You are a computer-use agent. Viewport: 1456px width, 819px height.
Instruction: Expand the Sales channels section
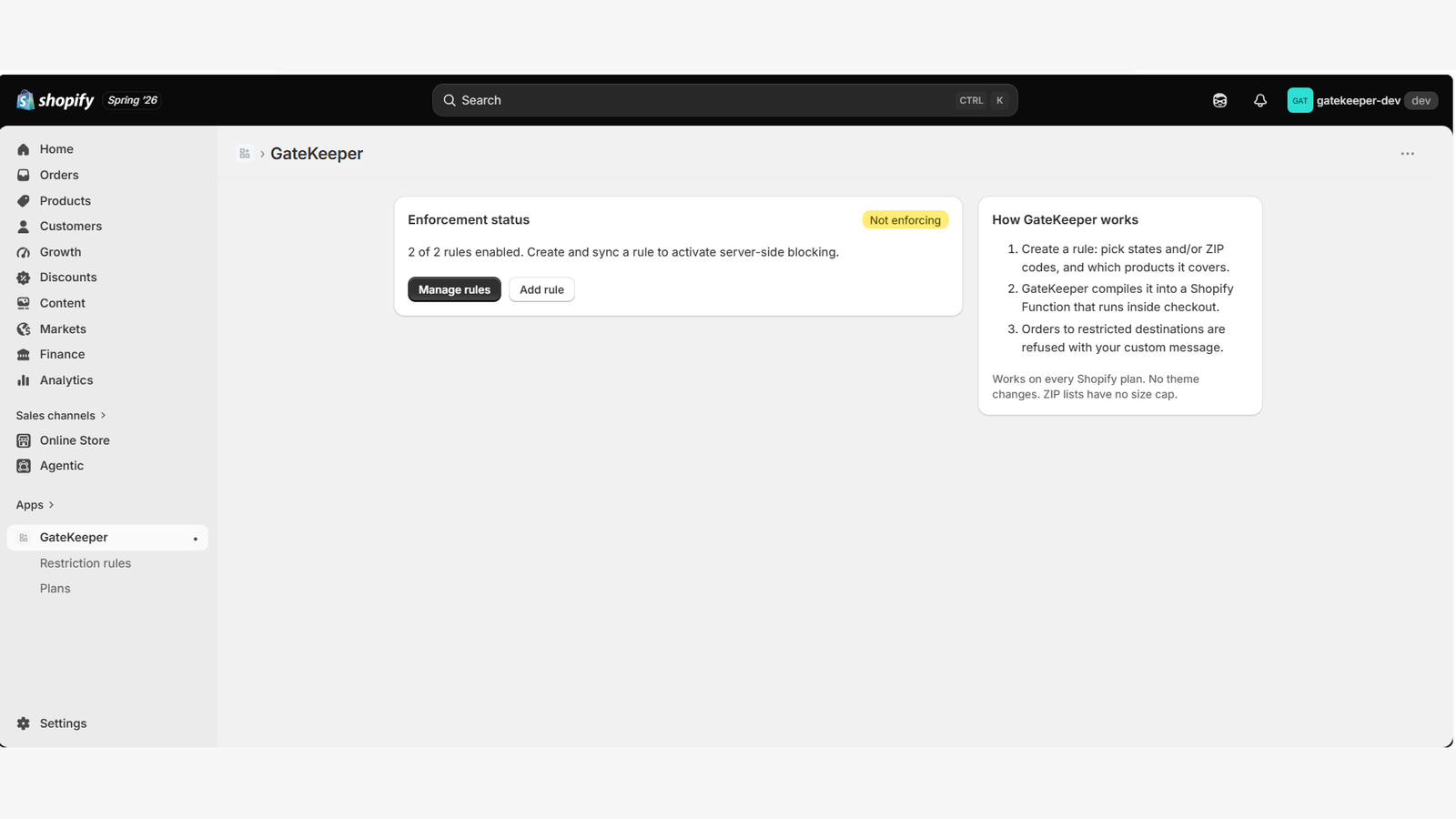(61, 416)
